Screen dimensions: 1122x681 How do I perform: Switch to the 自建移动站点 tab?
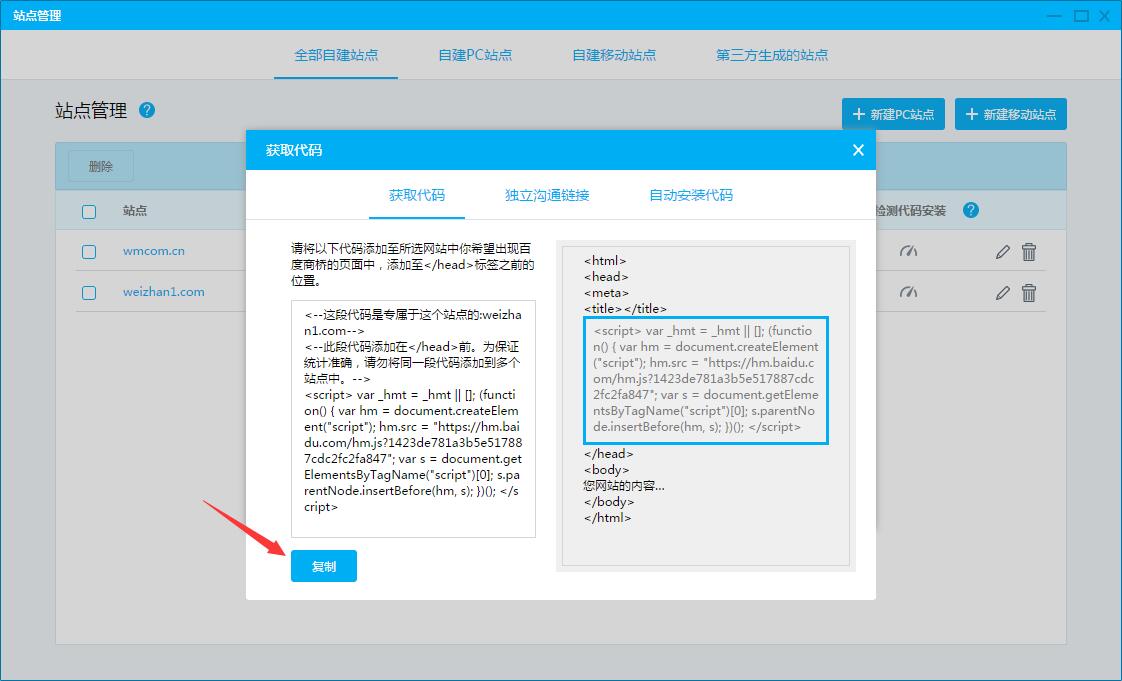click(613, 56)
